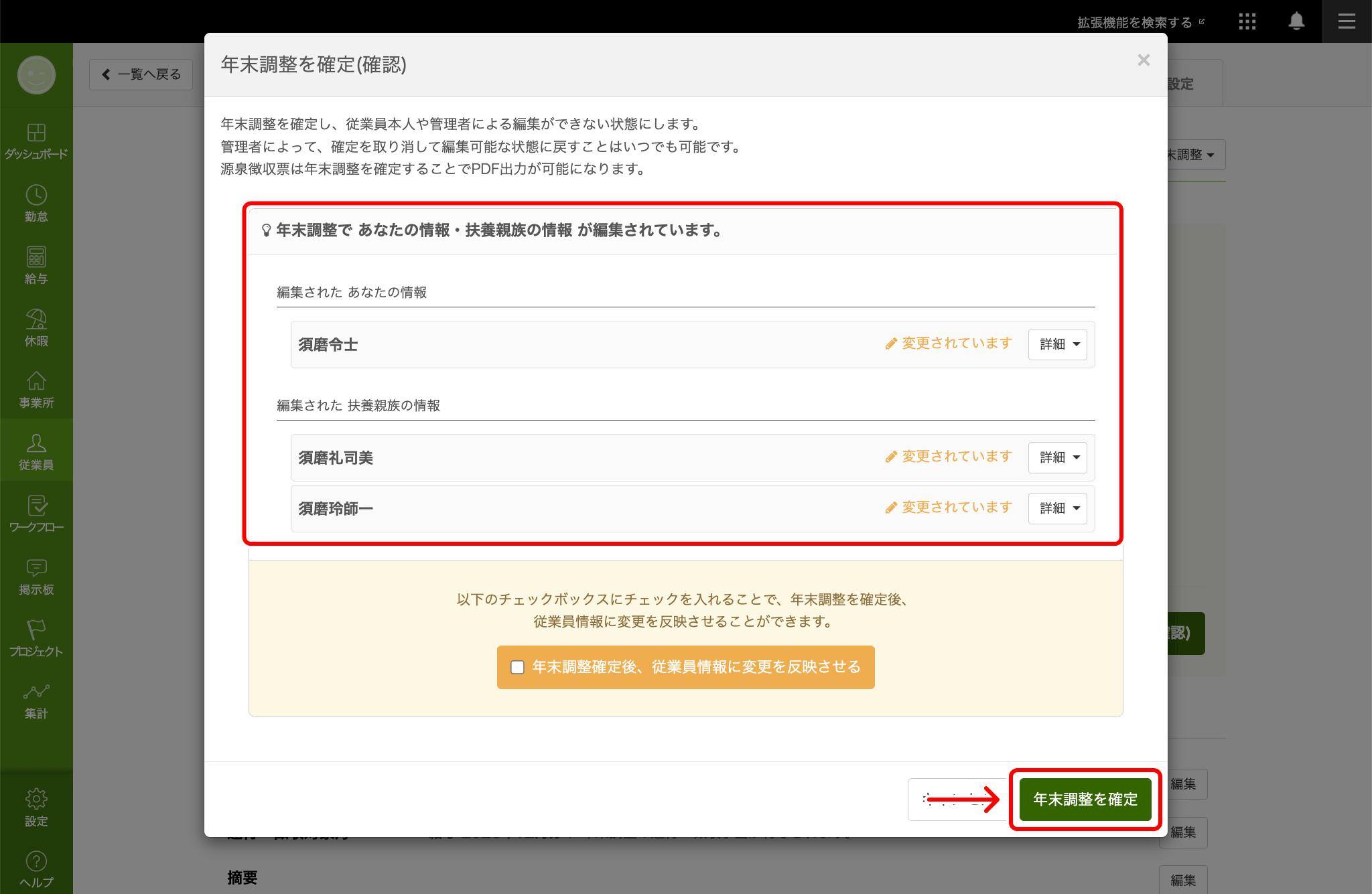Check 年末調整確定後、従業員情報に変更を反映させる checkbox
Viewport: 1372px width, 894px height.
tap(517, 667)
